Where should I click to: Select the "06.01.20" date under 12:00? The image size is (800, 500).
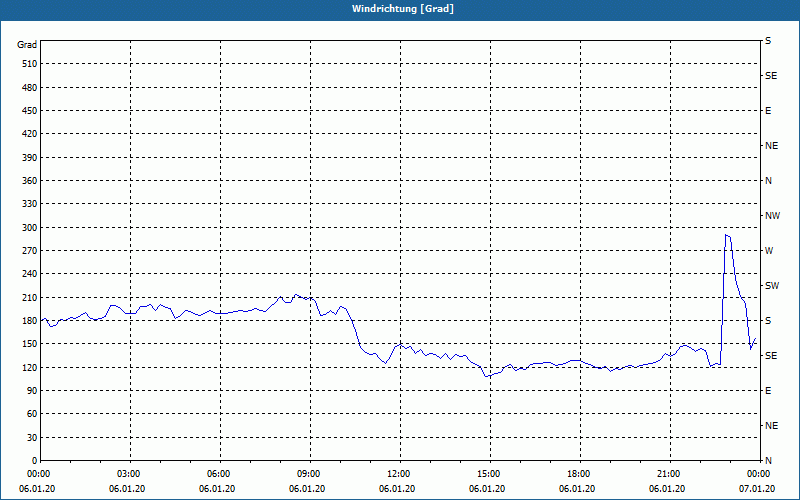pyautogui.click(x=397, y=489)
